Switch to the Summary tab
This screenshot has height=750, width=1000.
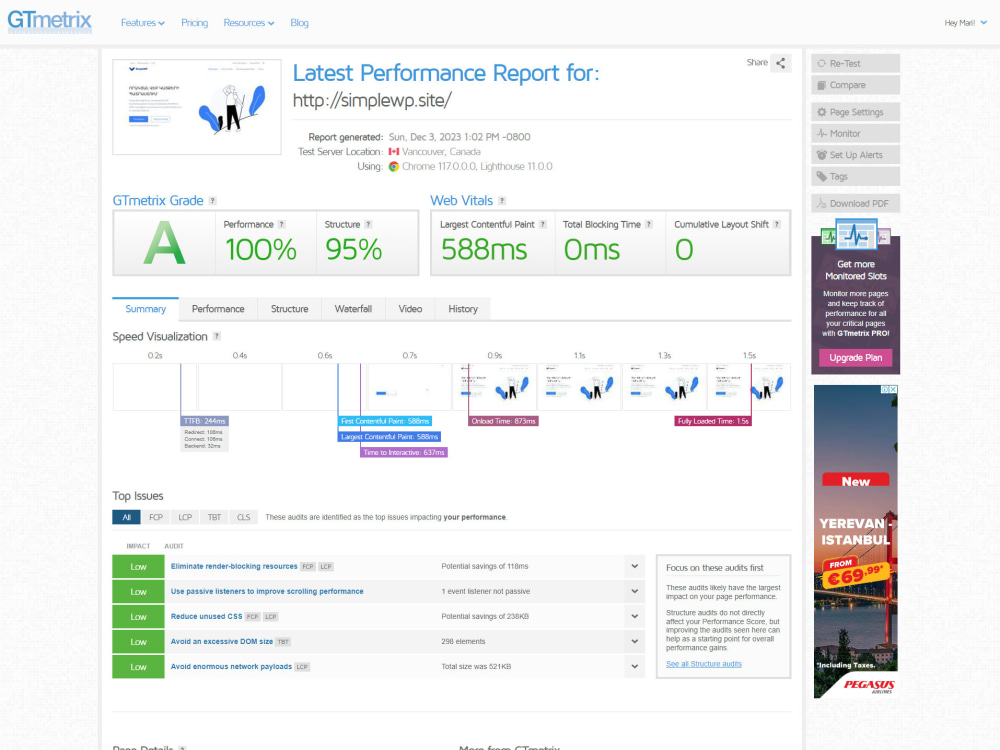(x=145, y=309)
